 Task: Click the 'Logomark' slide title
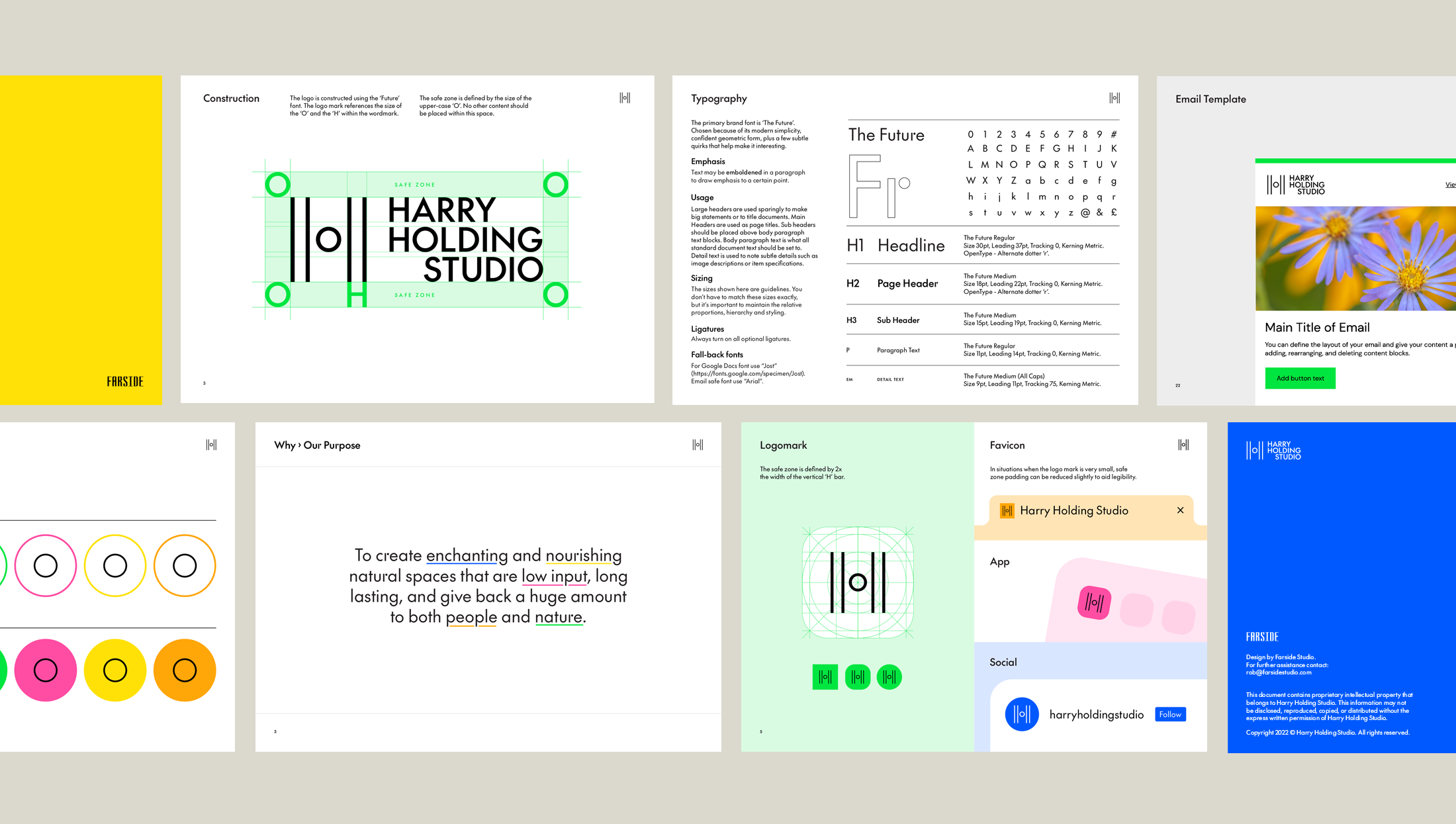click(x=783, y=445)
